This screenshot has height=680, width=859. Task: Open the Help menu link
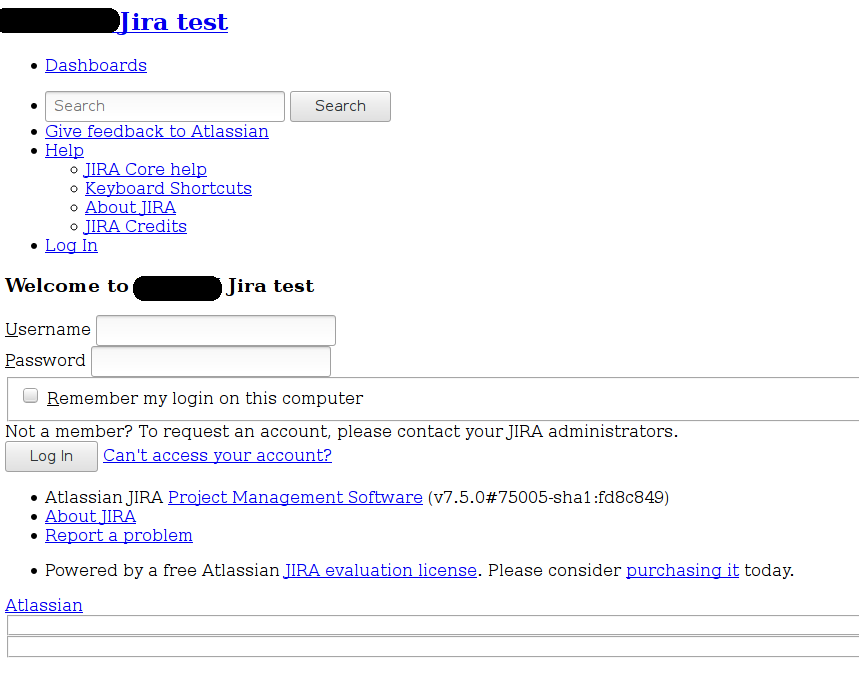coord(64,150)
